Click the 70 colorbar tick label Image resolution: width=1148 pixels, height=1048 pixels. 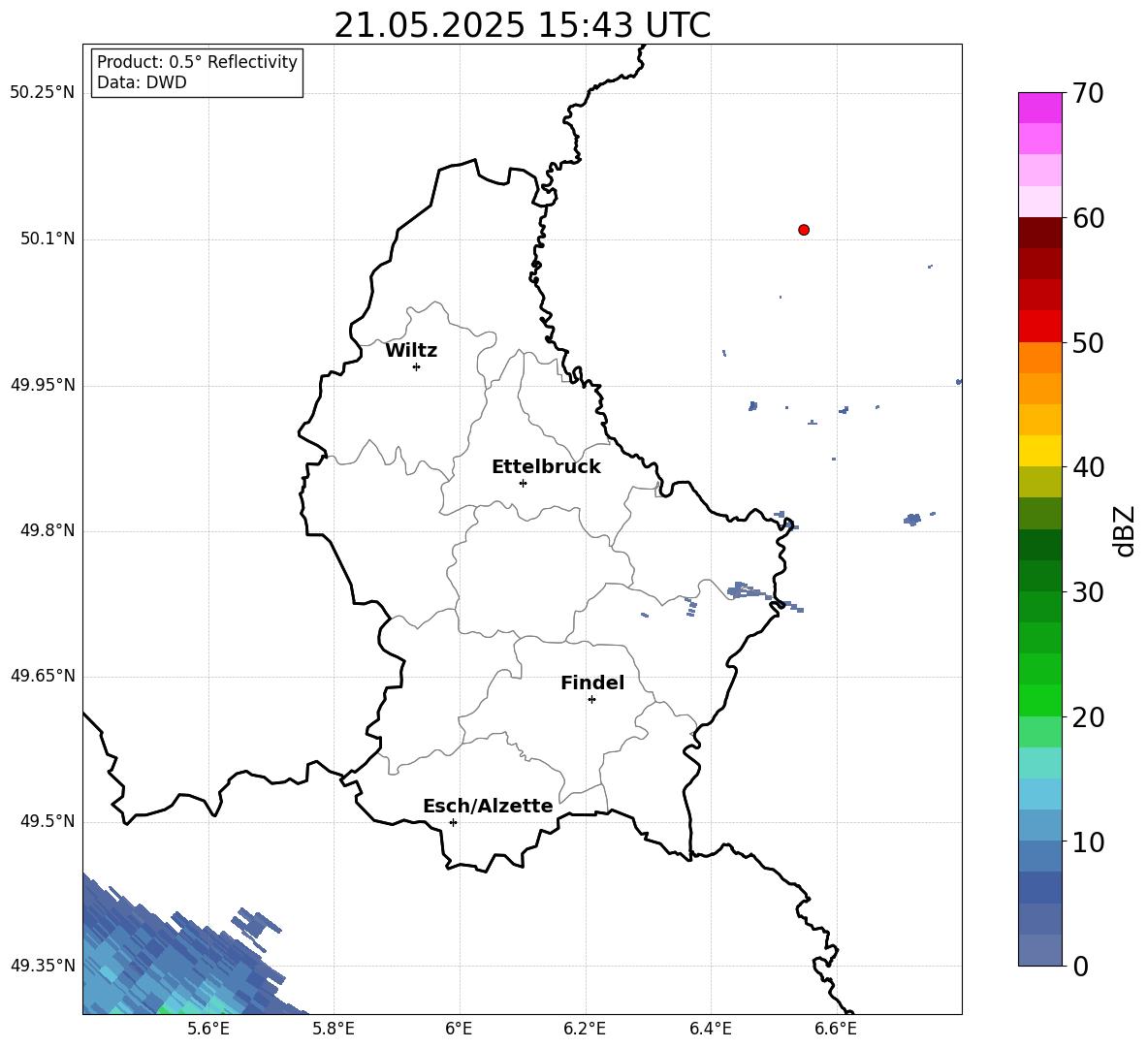pyautogui.click(x=1088, y=93)
